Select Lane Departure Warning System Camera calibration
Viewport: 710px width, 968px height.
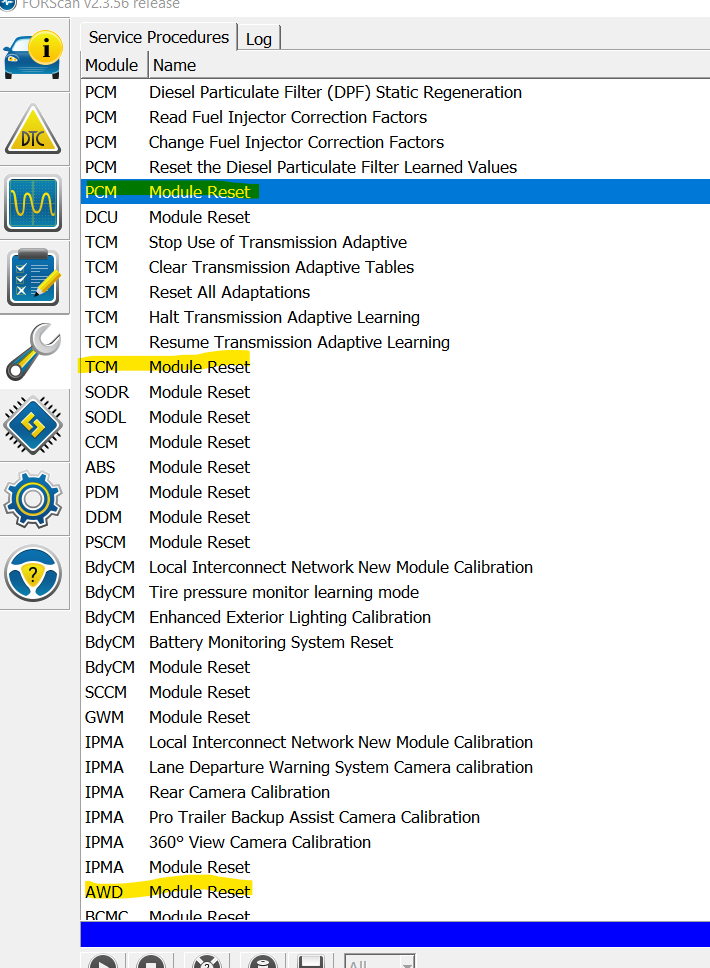[395, 767]
